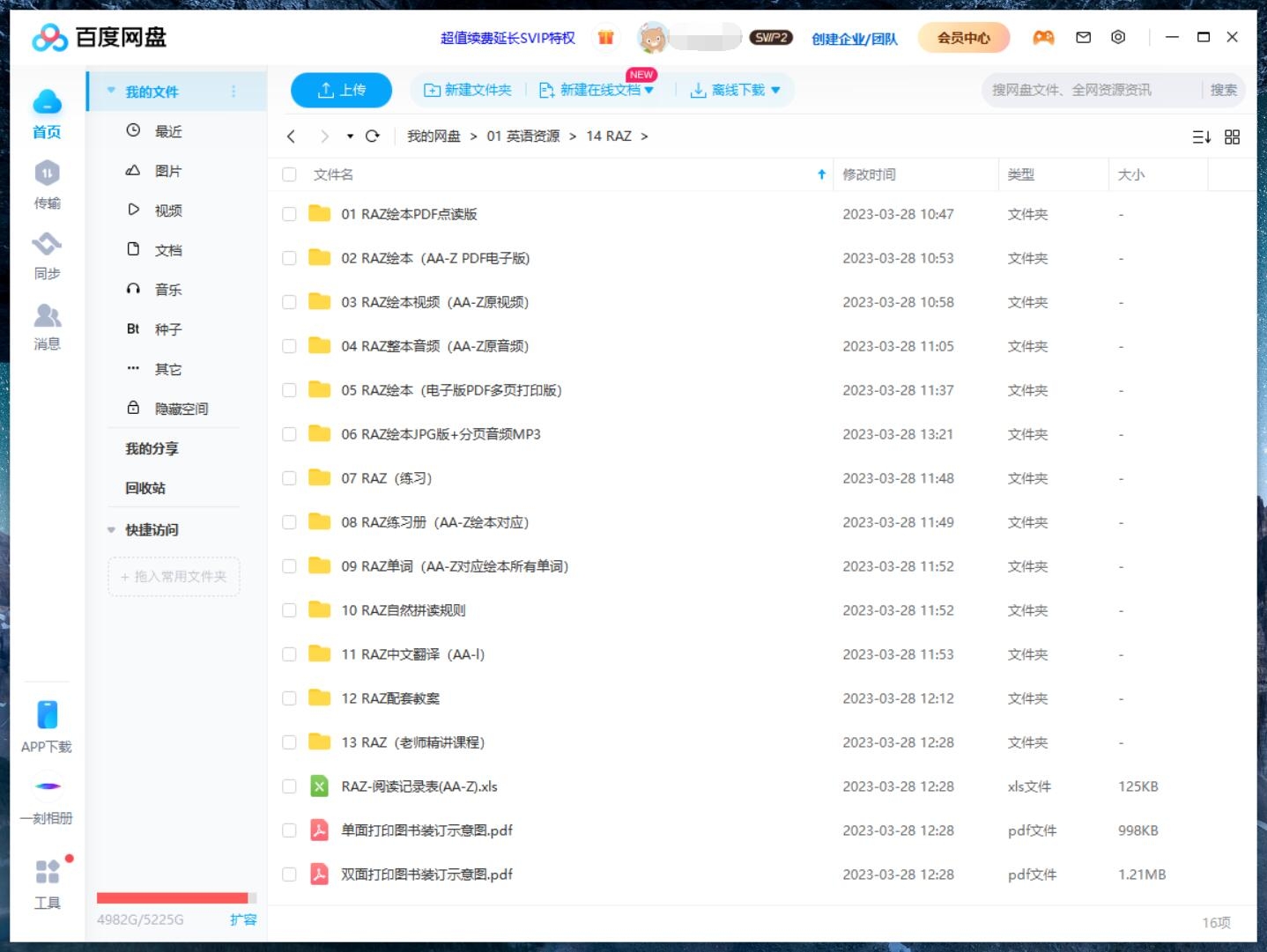
Task: Click the mail notification icon in title bar
Action: 1083,37
